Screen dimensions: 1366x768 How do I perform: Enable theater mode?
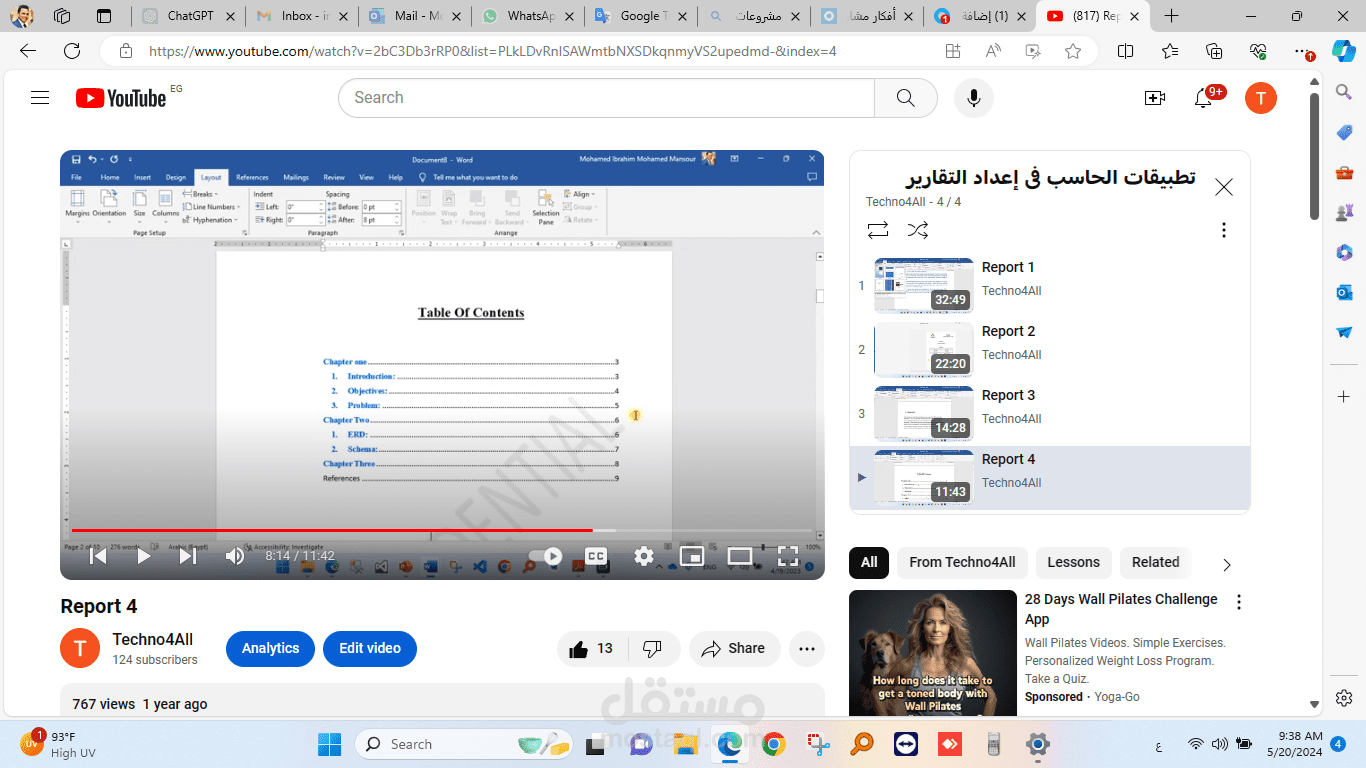click(x=740, y=556)
